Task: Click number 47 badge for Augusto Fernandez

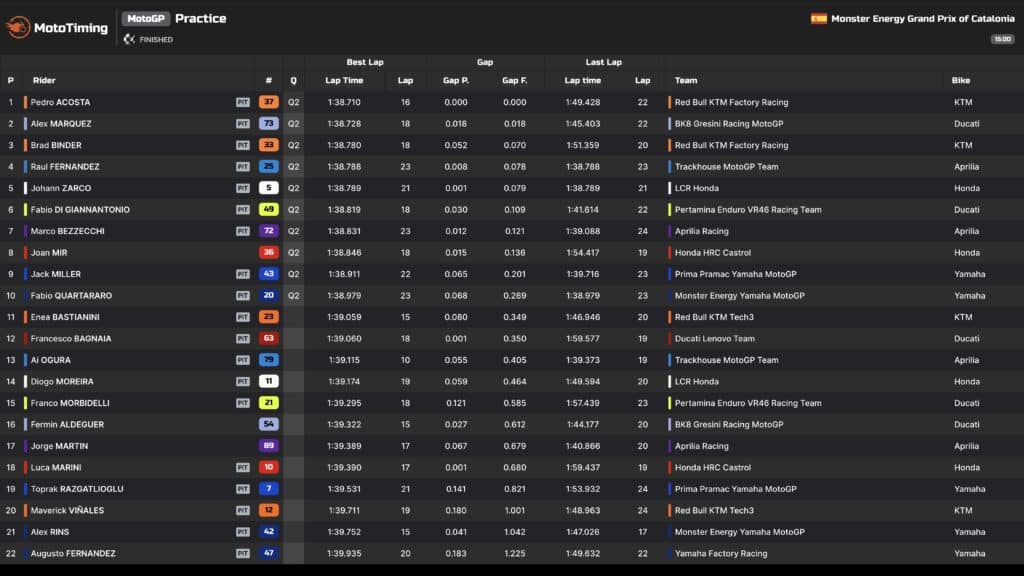Action: 268,553
